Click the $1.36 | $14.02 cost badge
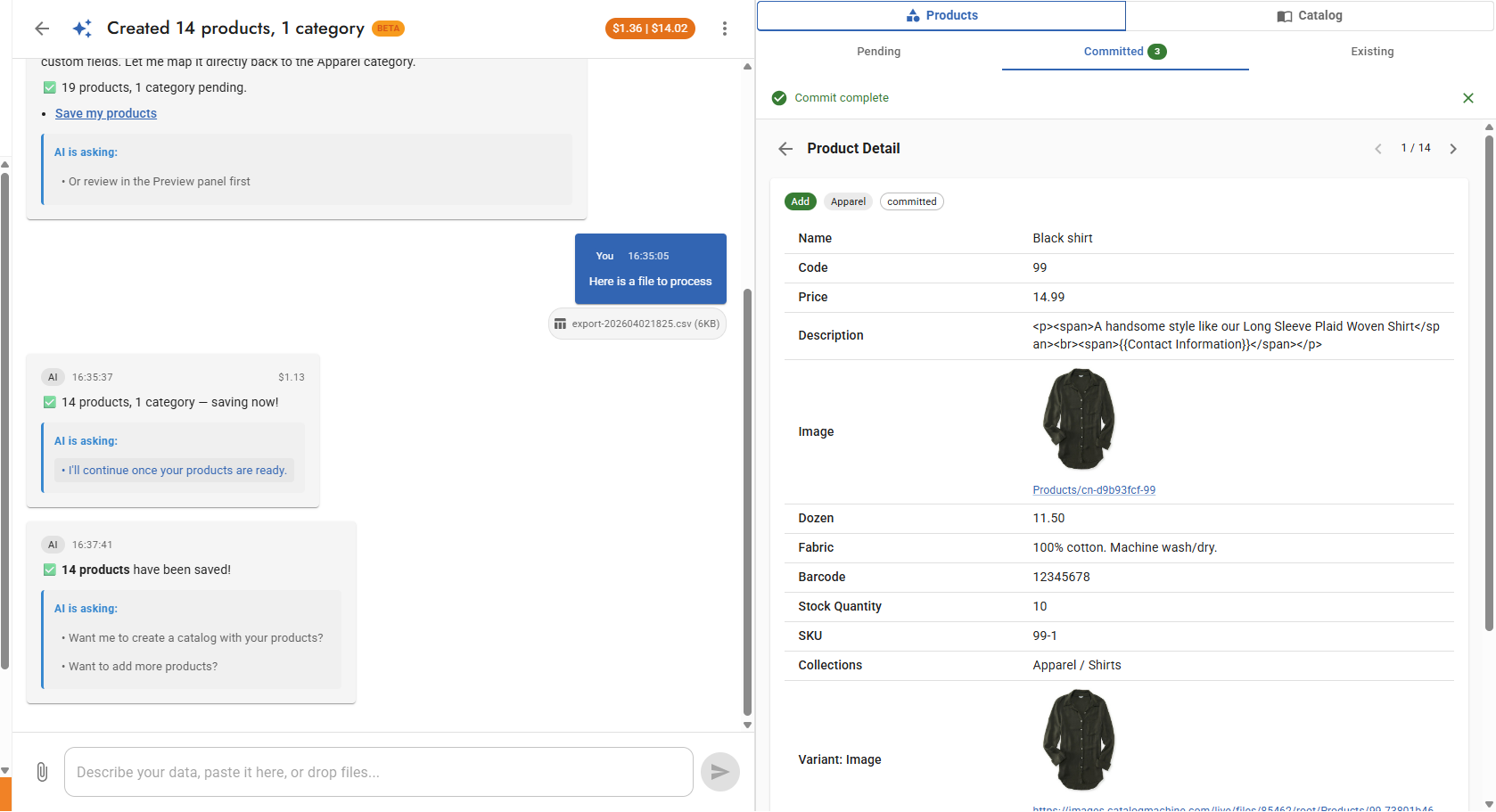Image resolution: width=1496 pixels, height=812 pixels. [x=650, y=28]
